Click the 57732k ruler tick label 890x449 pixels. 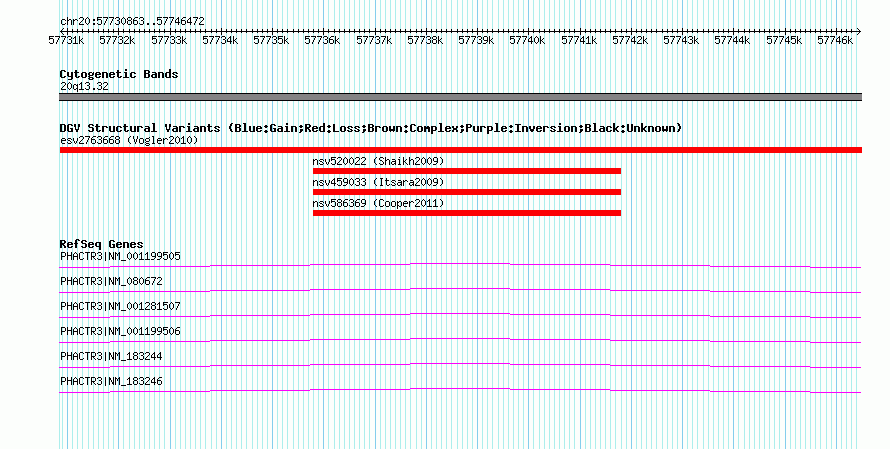tap(117, 40)
